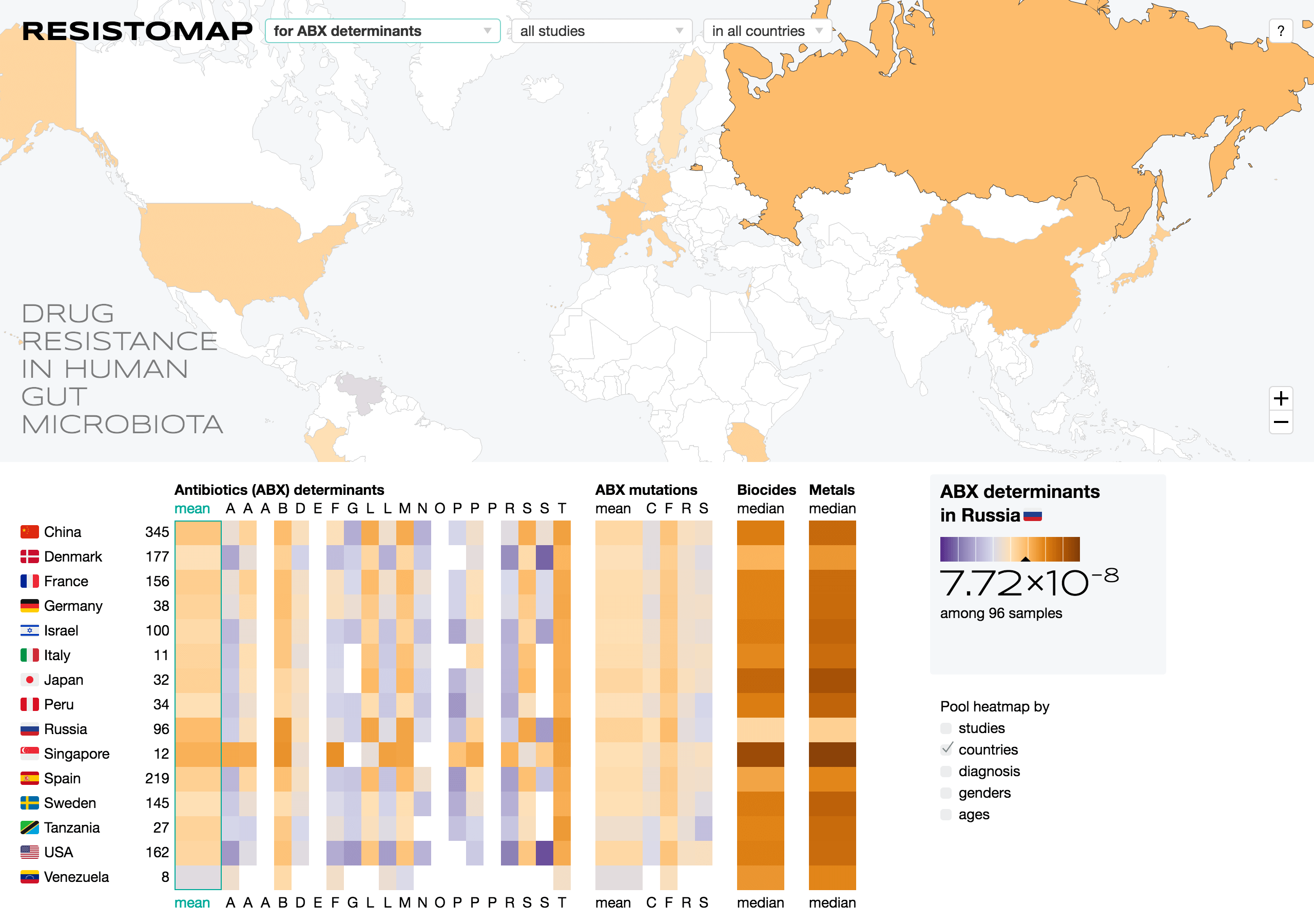Click the Tanzania flag icon

29,827
